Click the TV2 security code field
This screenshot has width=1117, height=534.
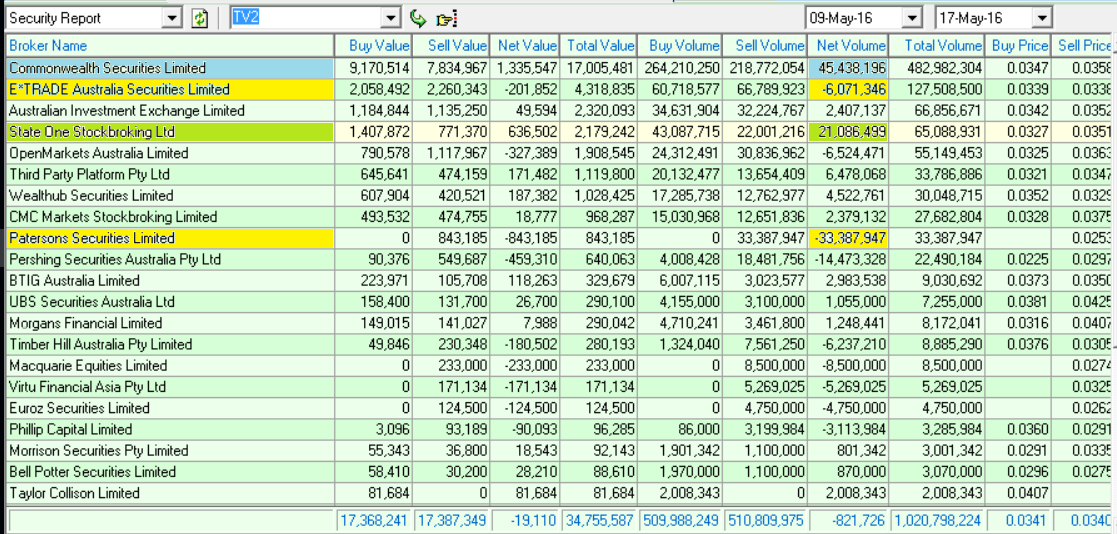[x=306, y=19]
